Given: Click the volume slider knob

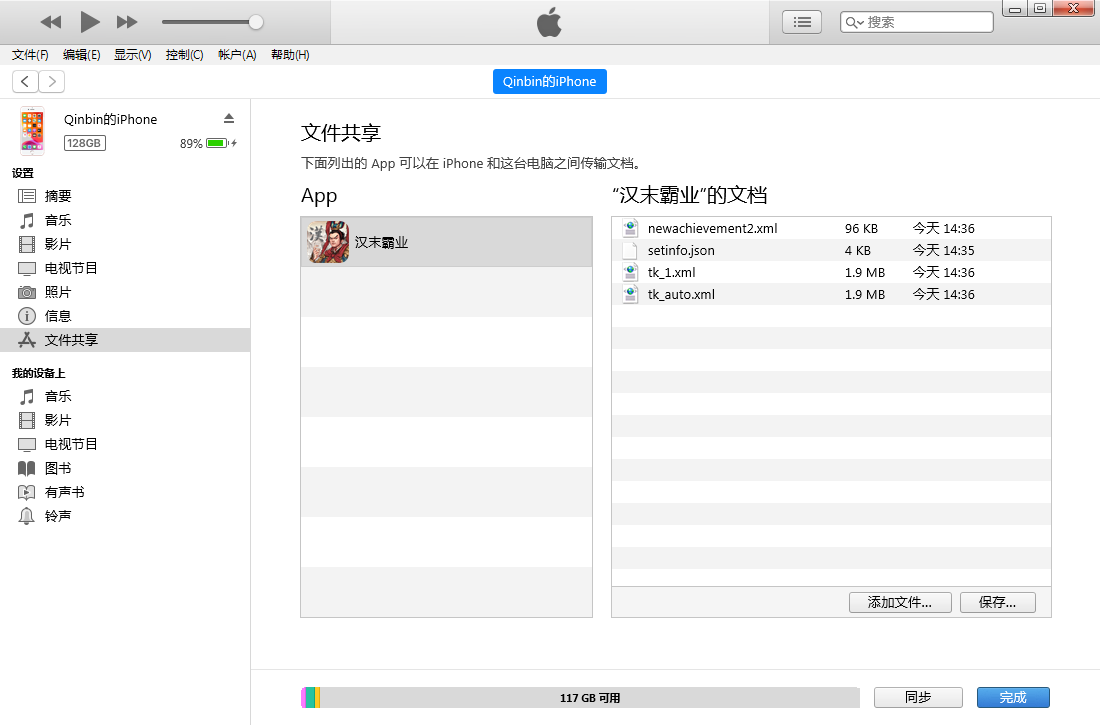Looking at the screenshot, I should pyautogui.click(x=256, y=22).
